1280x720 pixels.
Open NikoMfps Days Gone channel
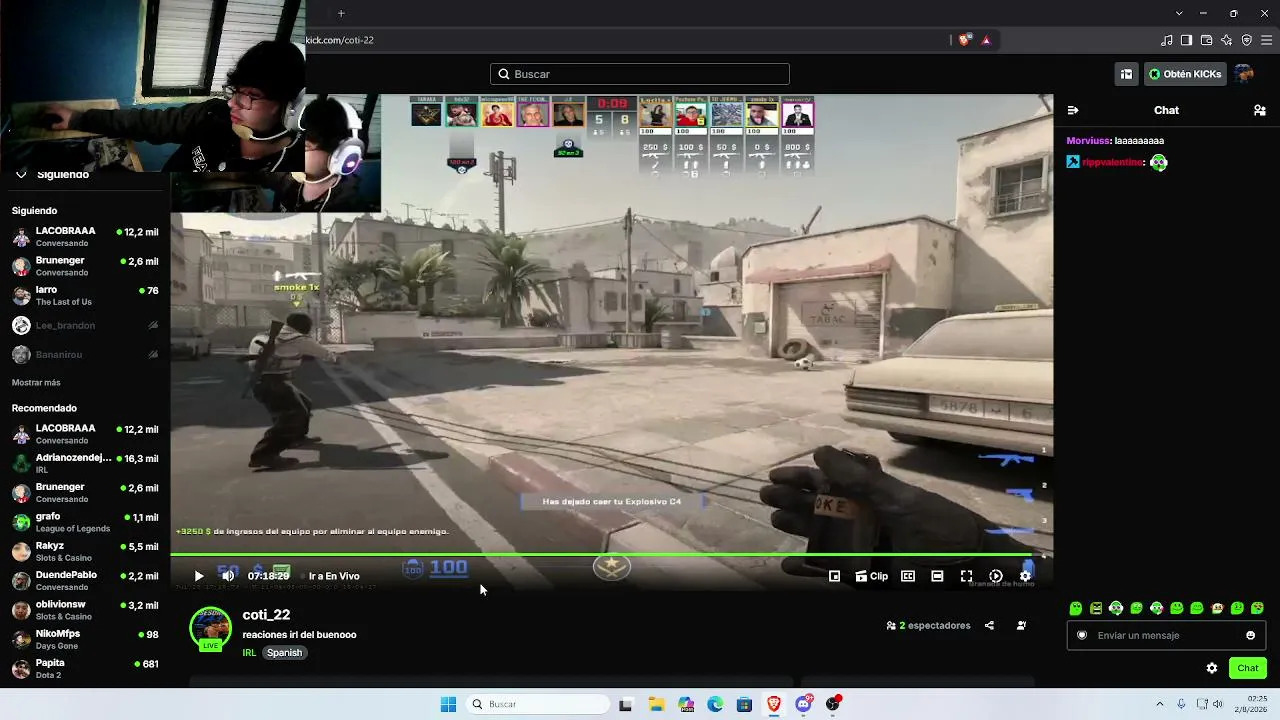tap(85, 639)
